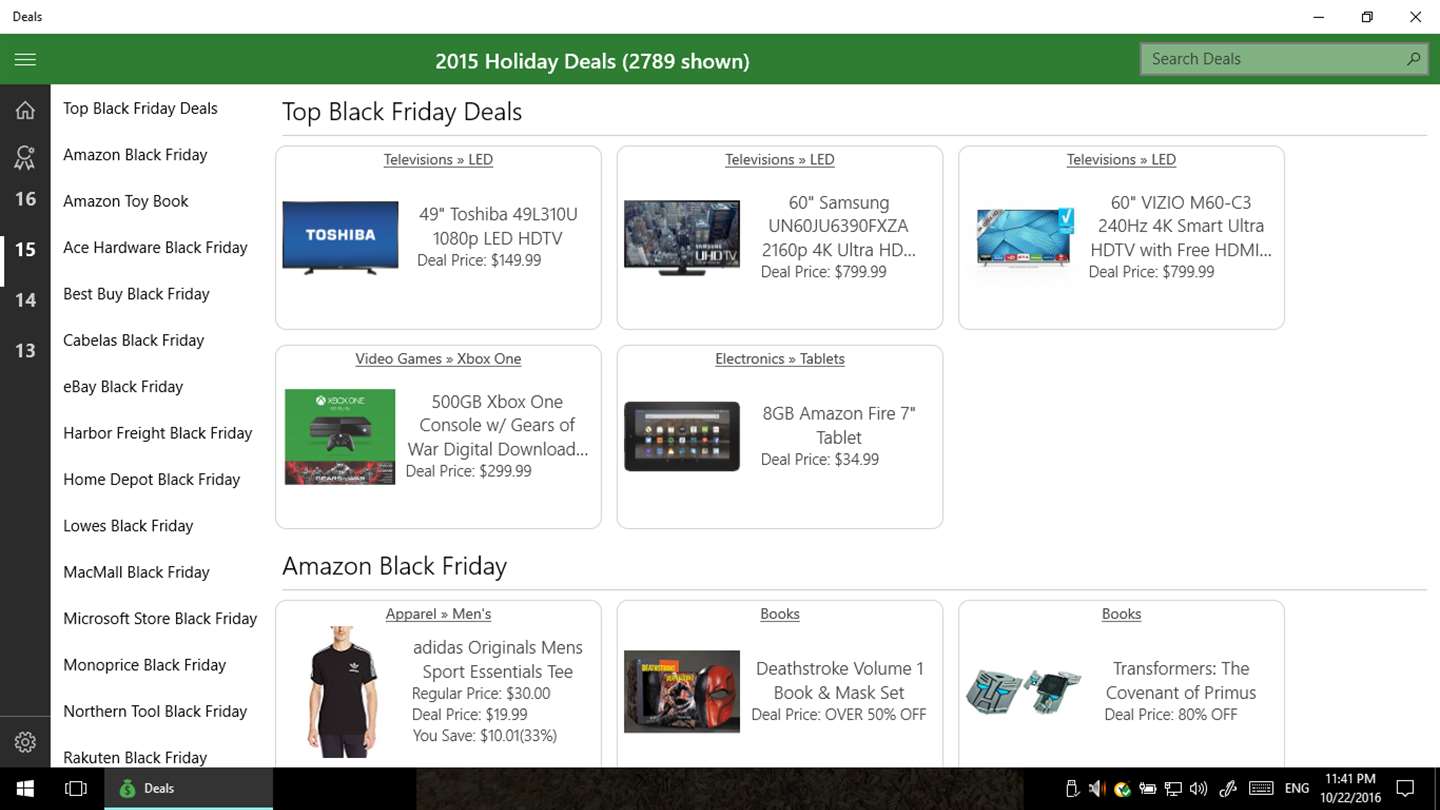Viewport: 1440px width, 810px height.
Task: Open Televisions » LED link on Toshiba card
Action: pyautogui.click(x=438, y=160)
